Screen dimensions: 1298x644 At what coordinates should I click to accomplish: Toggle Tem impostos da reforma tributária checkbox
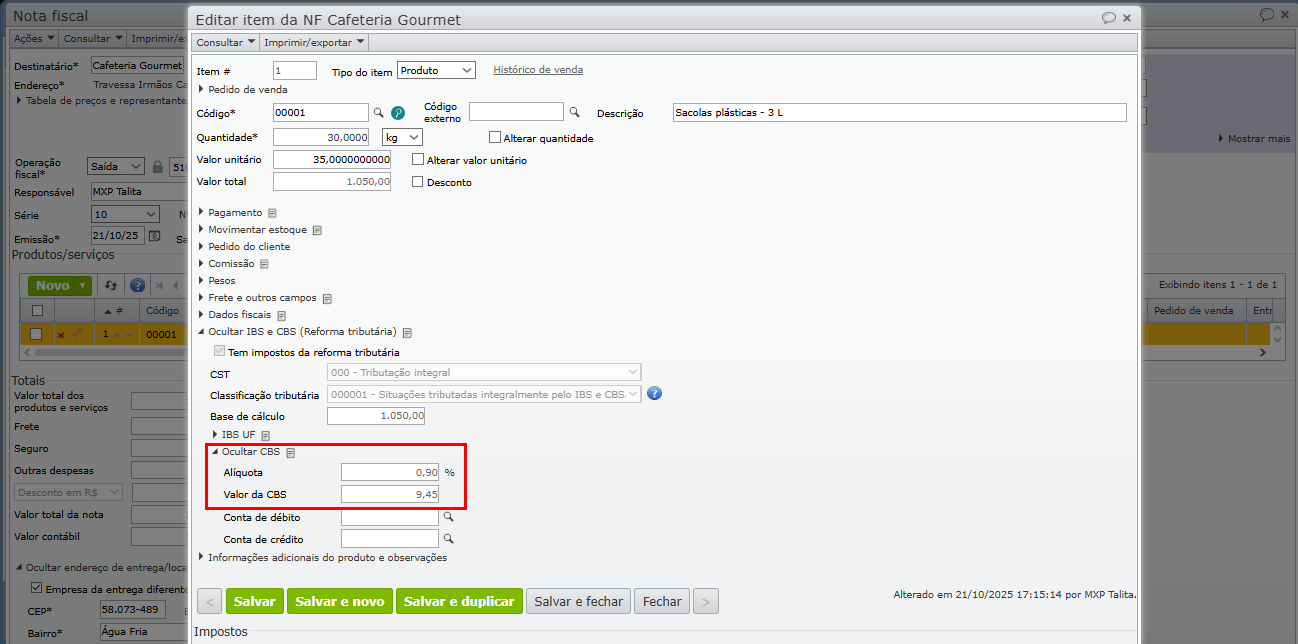point(219,352)
